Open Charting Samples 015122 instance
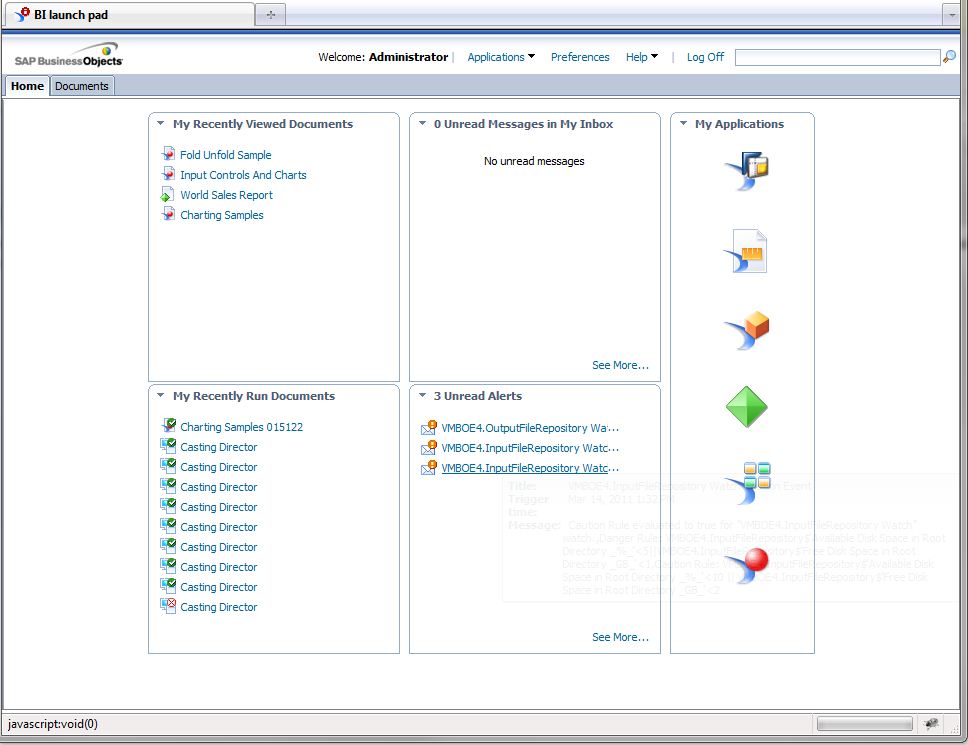 tap(241, 427)
